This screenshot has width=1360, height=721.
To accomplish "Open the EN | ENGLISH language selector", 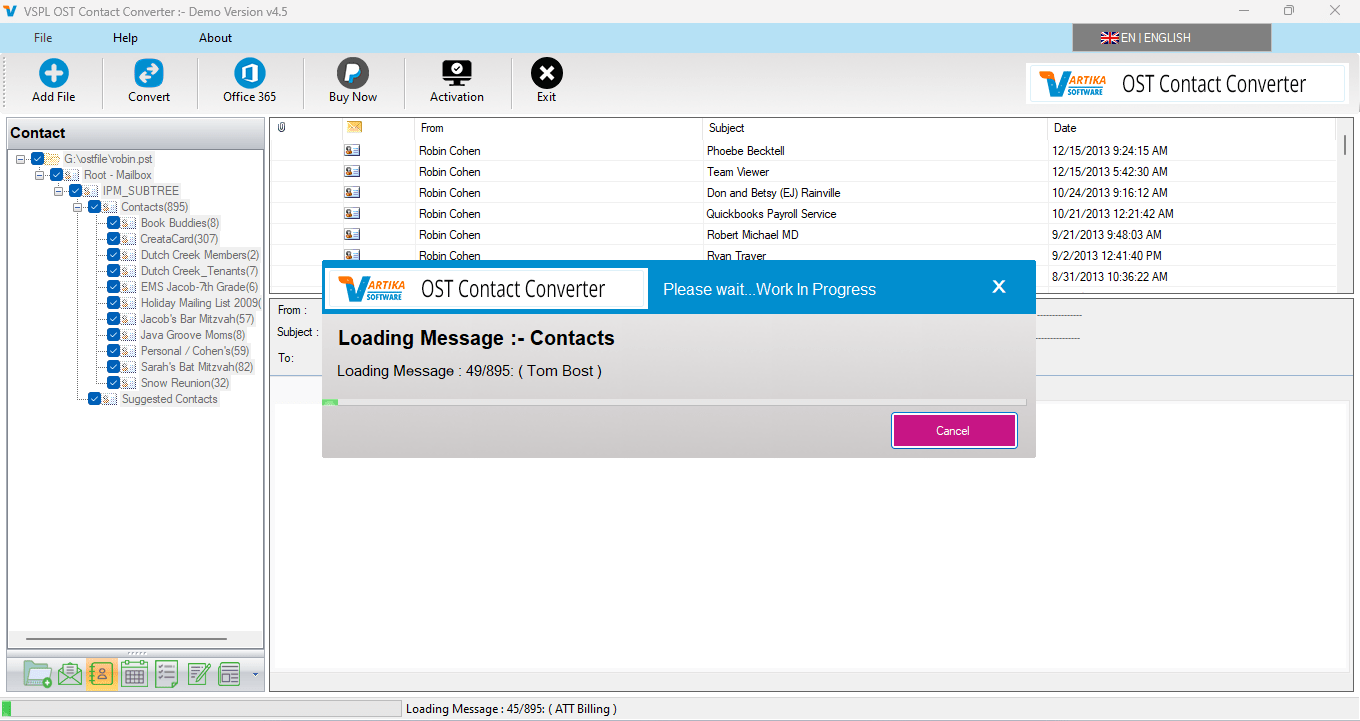I will point(1171,38).
